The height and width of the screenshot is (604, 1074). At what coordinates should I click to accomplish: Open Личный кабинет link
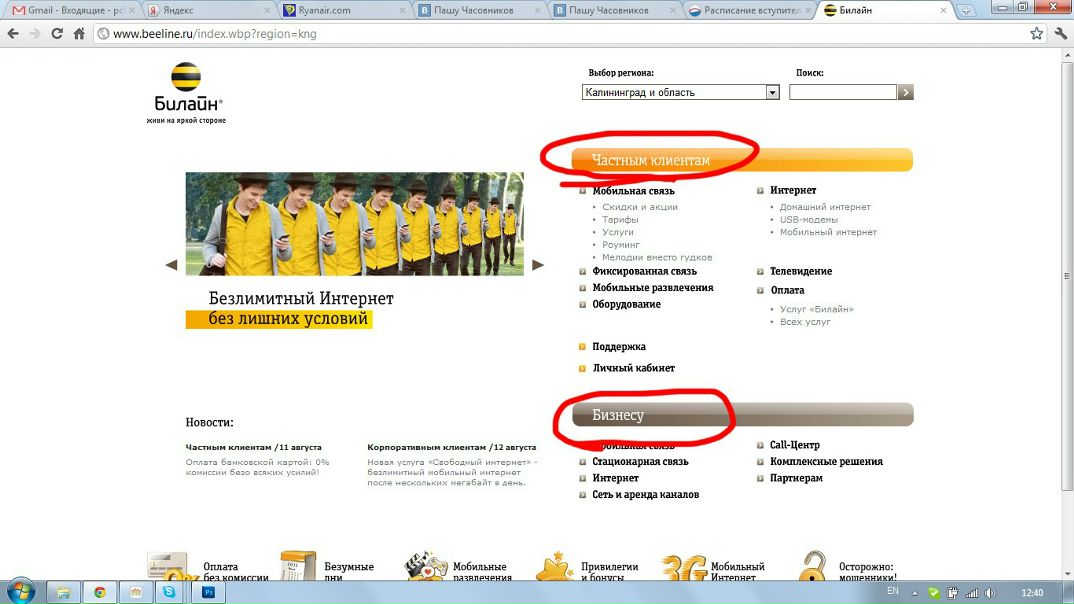click(x=634, y=368)
